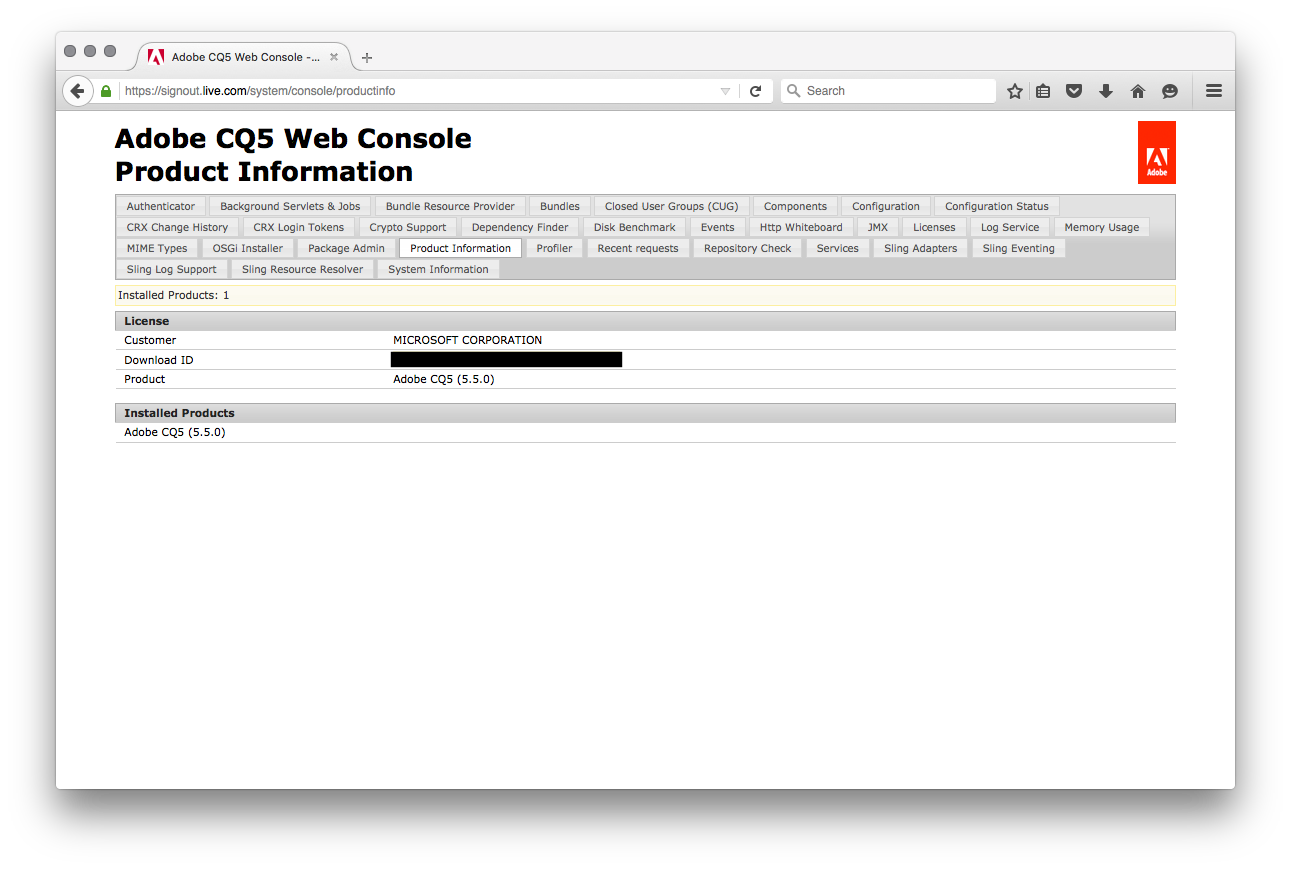The width and height of the screenshot is (1291, 869).
Task: Open the Configuration tab
Action: [886, 206]
